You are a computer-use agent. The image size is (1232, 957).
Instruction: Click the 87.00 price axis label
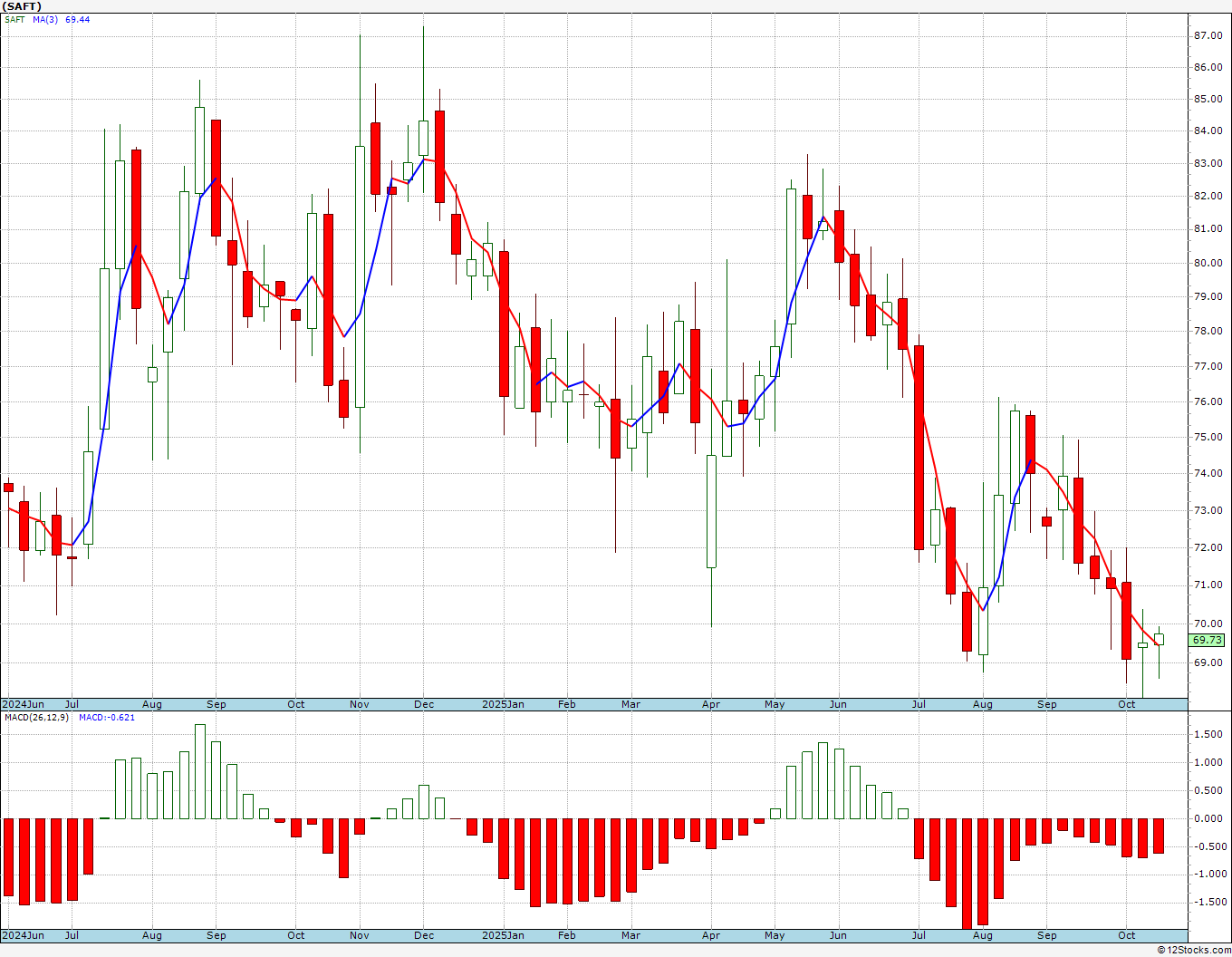tap(1208, 35)
